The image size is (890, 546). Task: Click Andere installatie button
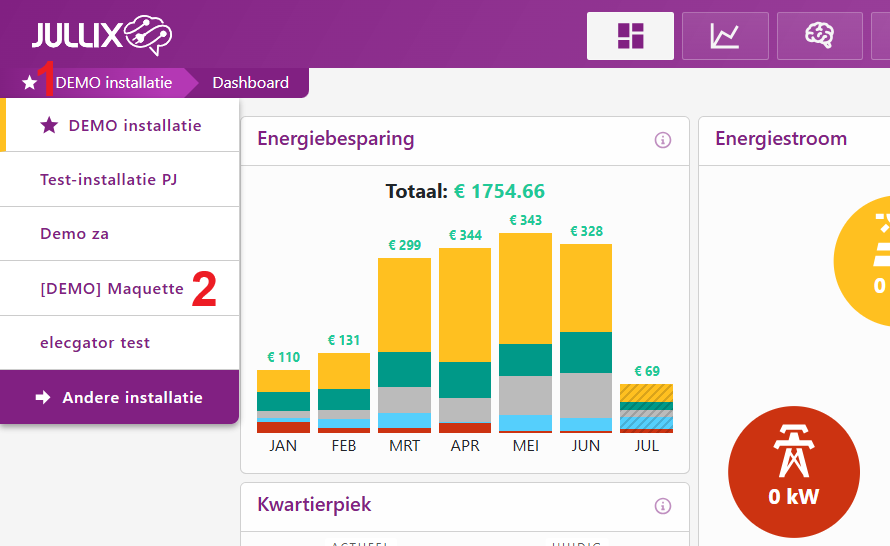[x=120, y=397]
